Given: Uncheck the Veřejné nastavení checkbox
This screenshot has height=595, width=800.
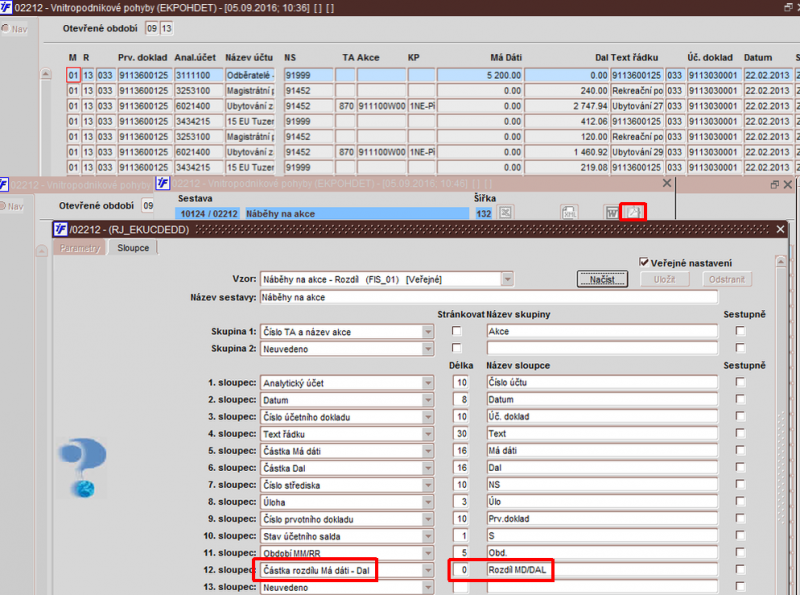Looking at the screenshot, I should [x=644, y=262].
